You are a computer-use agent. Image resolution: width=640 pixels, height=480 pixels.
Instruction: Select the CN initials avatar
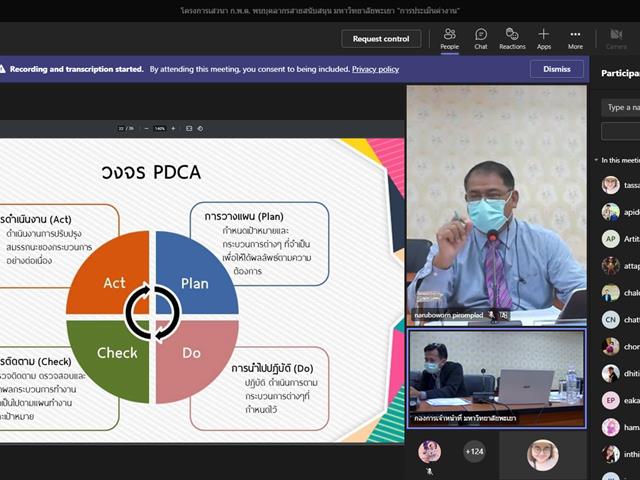pyautogui.click(x=610, y=320)
